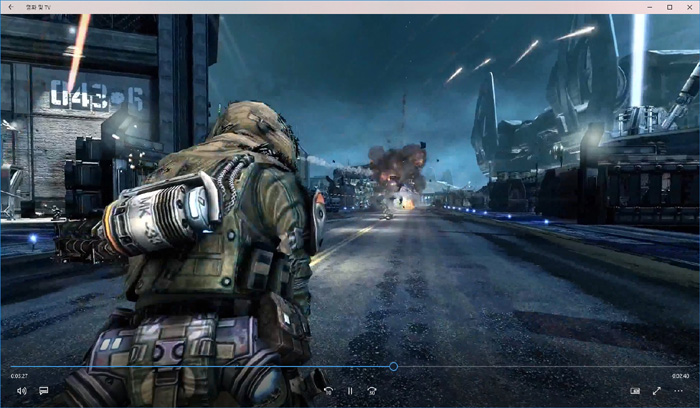Viewport: 700px width, 408px height.
Task: Maximize the player window
Action: click(x=670, y=7)
